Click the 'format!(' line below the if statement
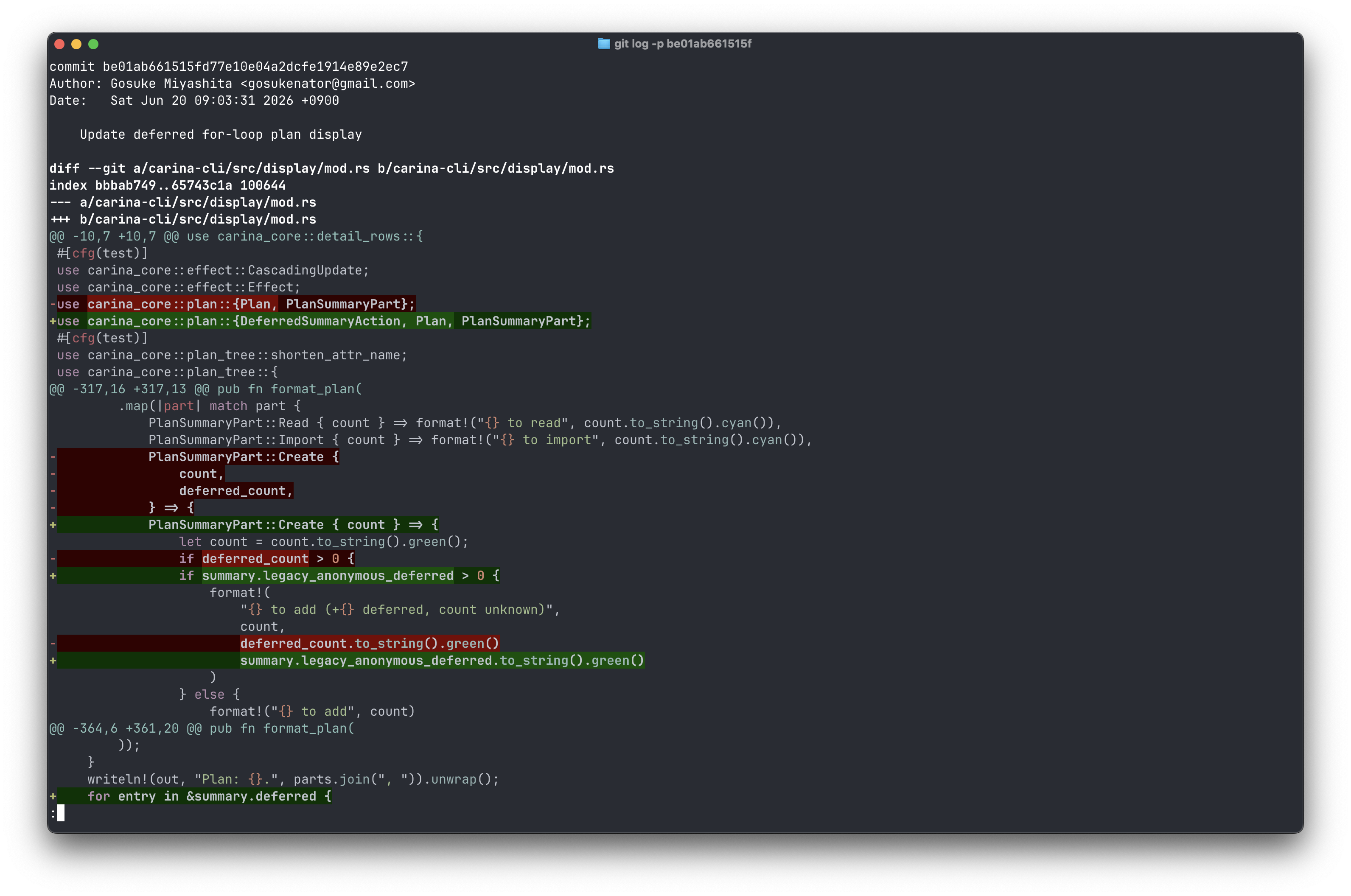 [x=240, y=593]
